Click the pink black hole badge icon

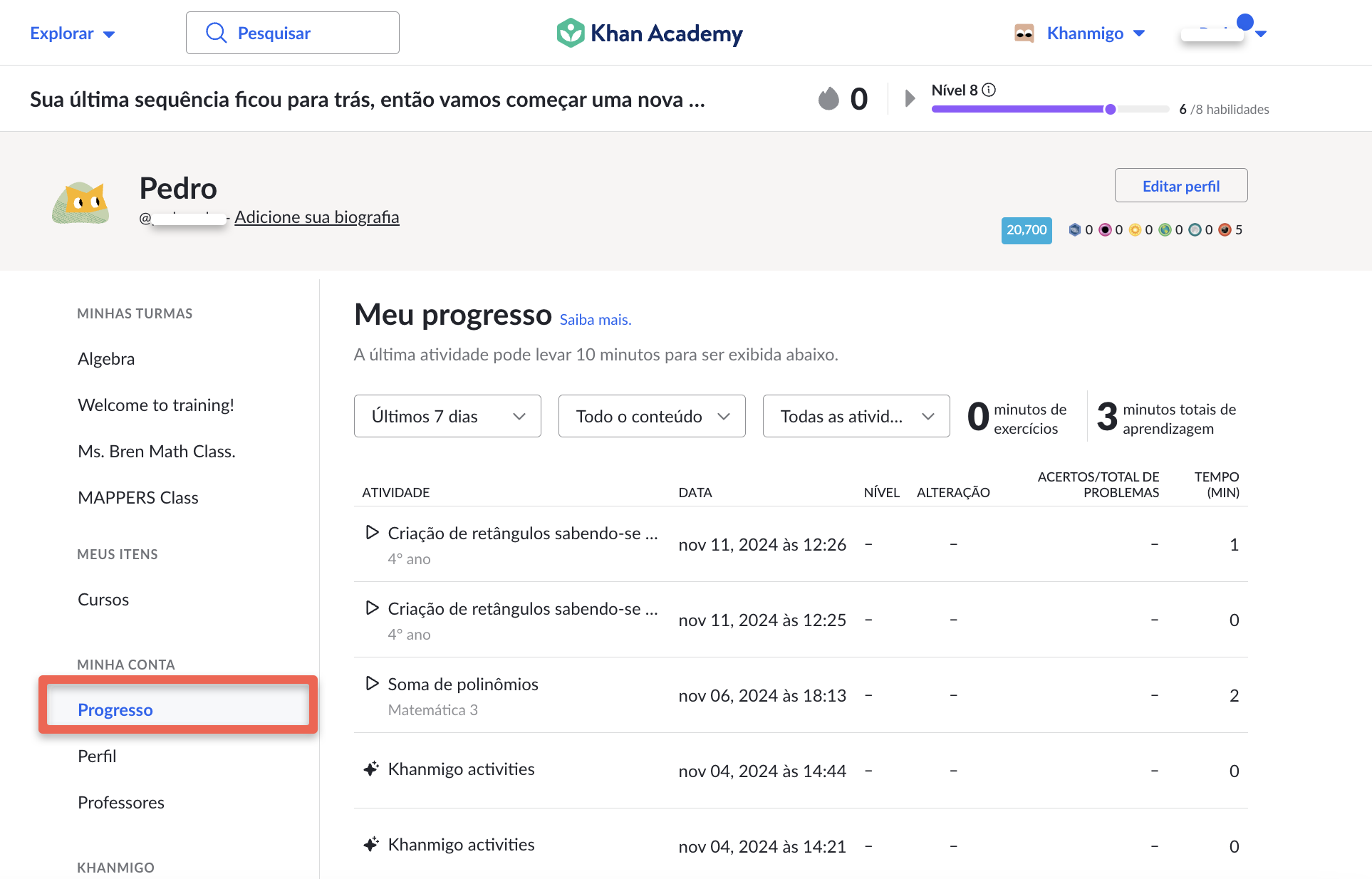coord(1105,229)
